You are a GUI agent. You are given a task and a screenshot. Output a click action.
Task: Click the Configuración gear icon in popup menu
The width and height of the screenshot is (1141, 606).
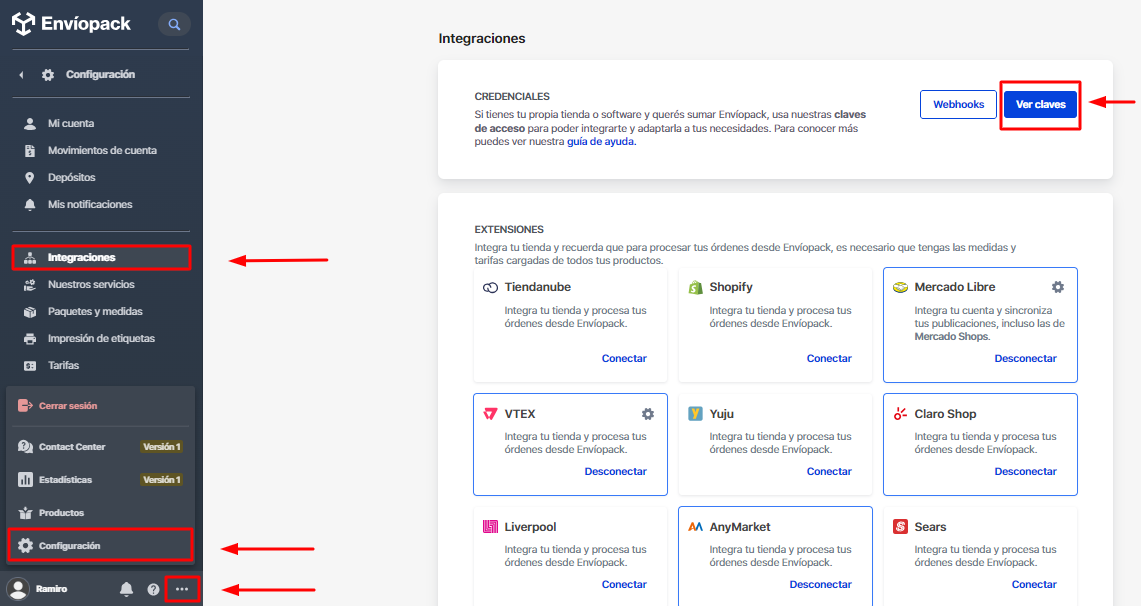click(x=25, y=546)
